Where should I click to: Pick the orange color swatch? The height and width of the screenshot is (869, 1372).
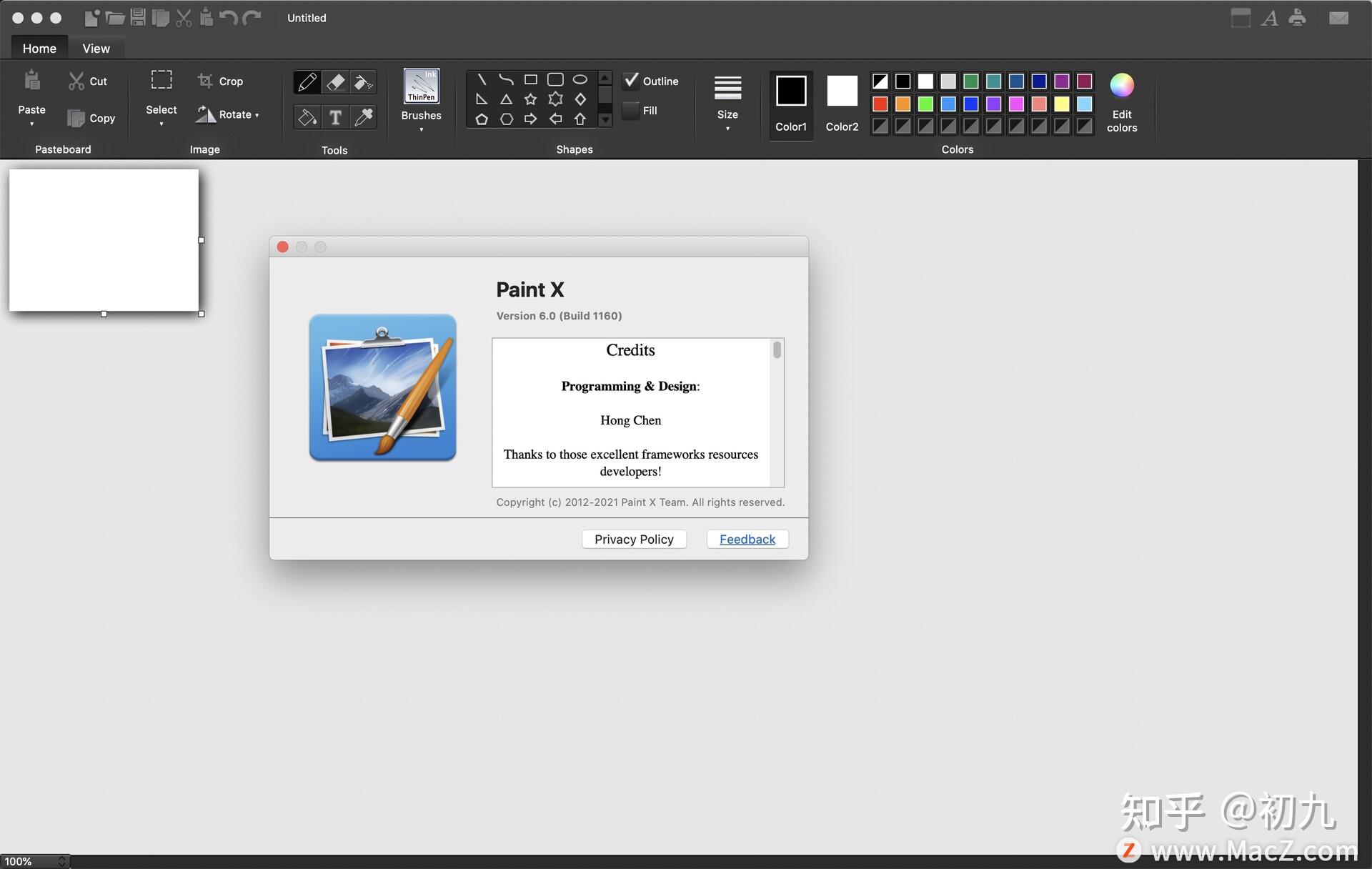coord(903,104)
